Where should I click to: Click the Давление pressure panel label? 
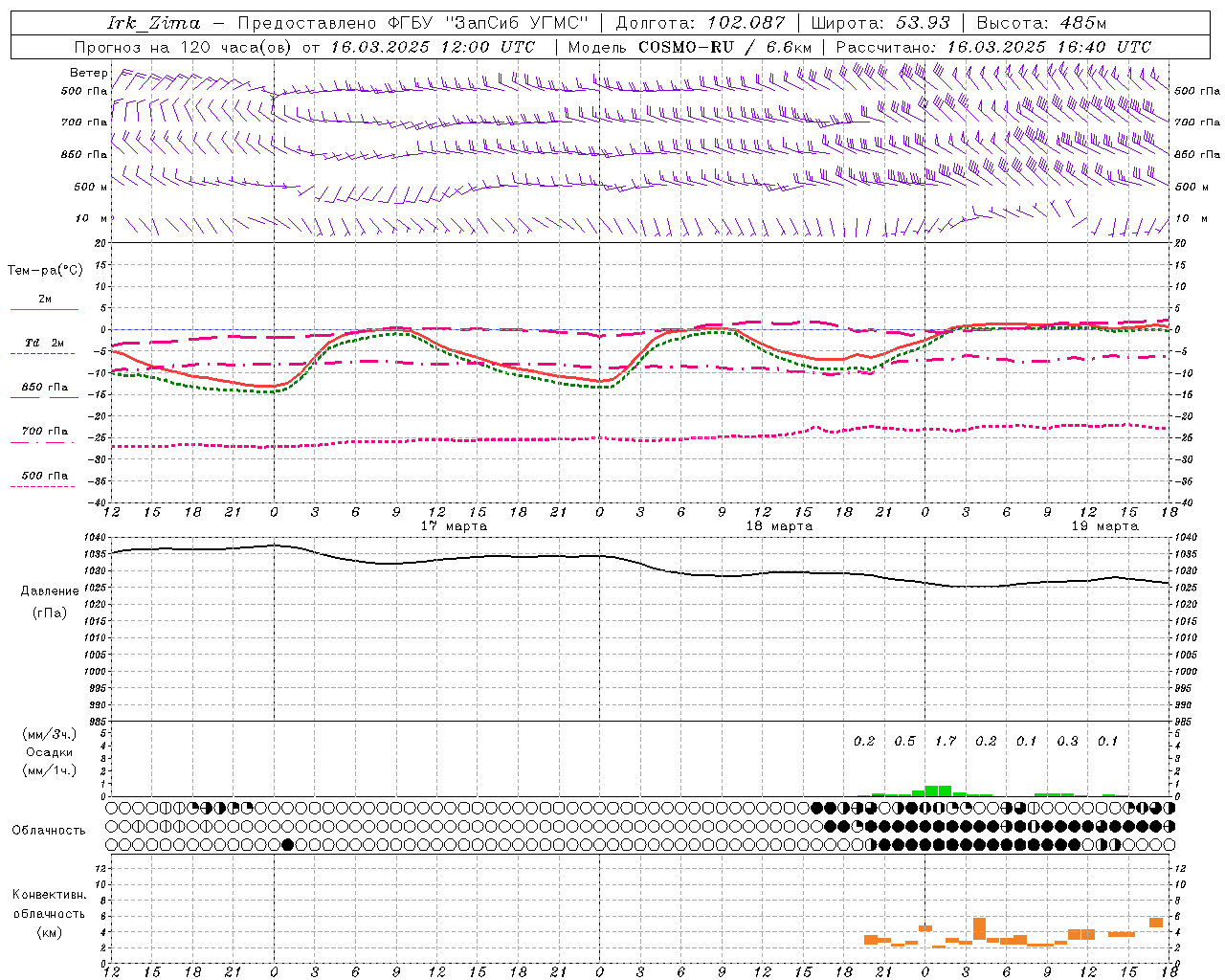tap(50, 591)
